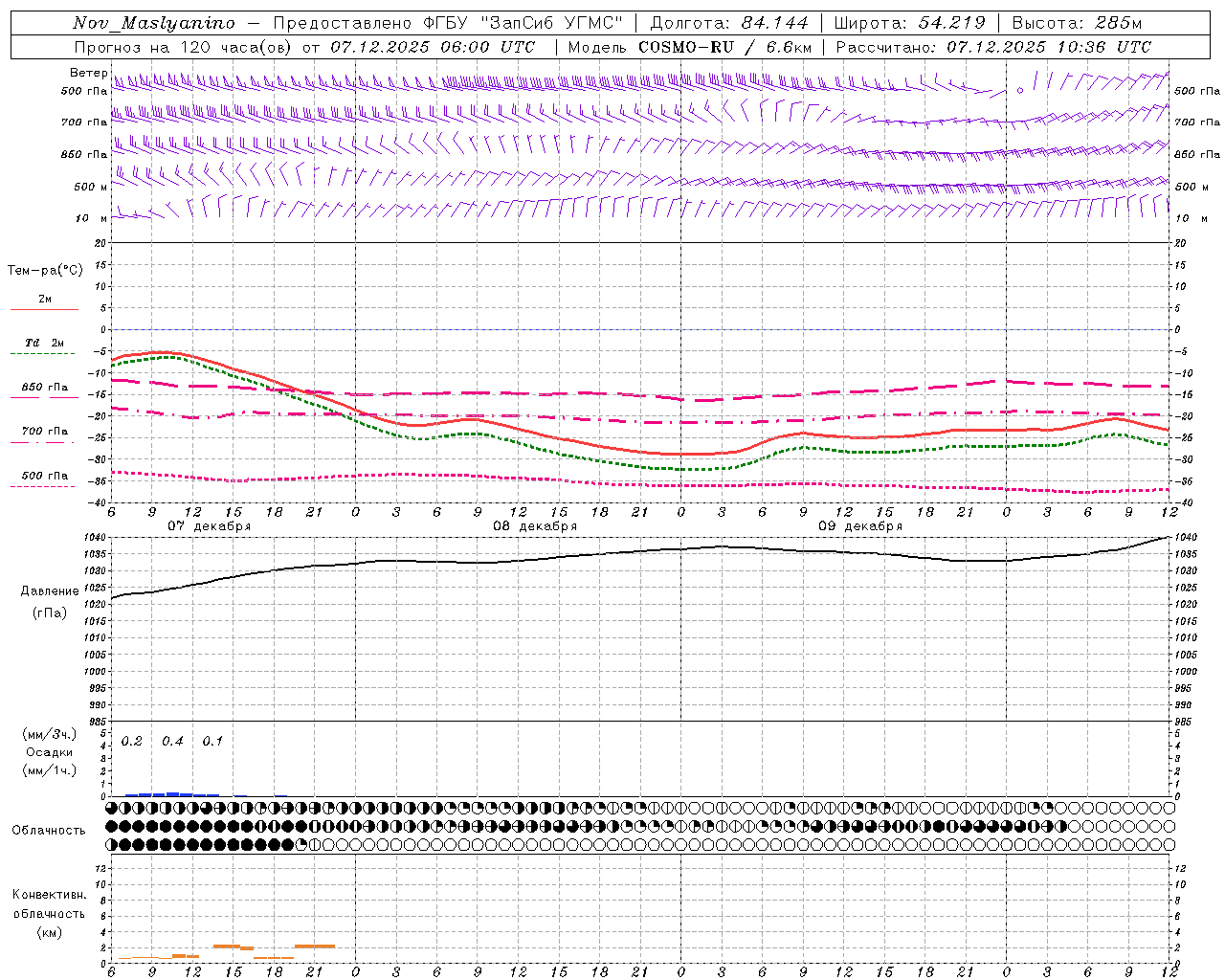Click the 'Тем-ра(°C)' temperature panel label

point(45,271)
